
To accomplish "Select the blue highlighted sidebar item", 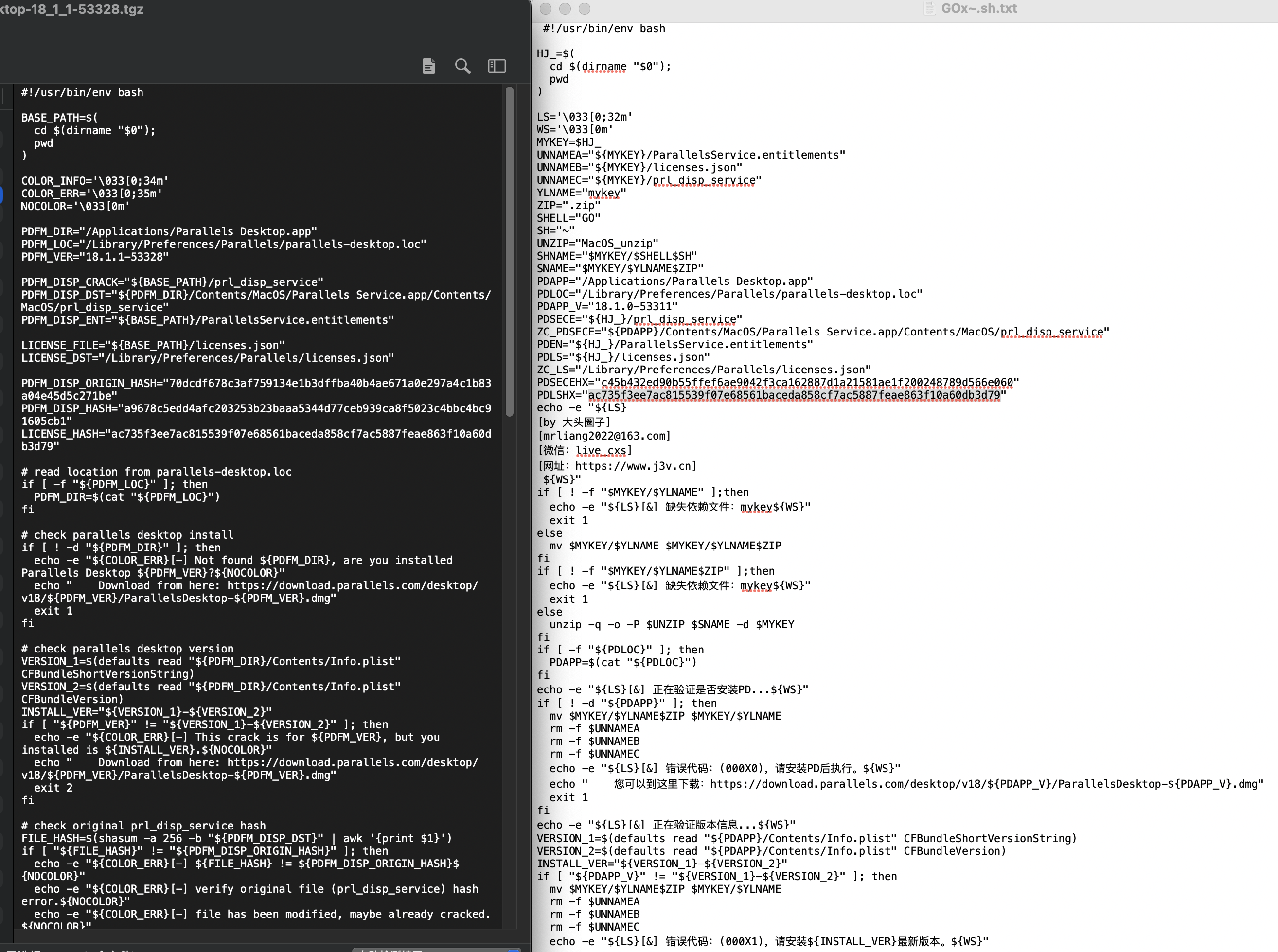I will pyautogui.click(x=1, y=194).
